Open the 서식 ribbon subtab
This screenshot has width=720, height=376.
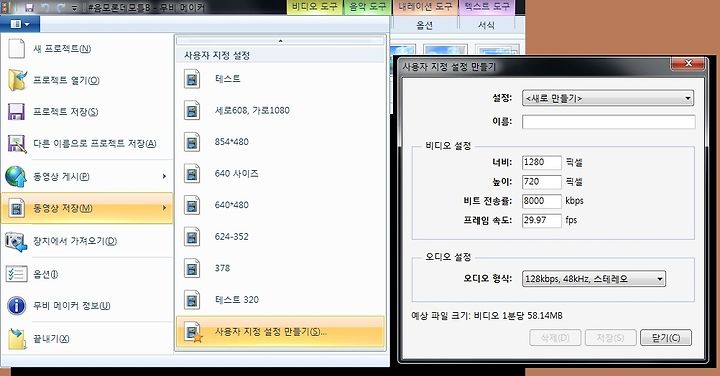486,25
